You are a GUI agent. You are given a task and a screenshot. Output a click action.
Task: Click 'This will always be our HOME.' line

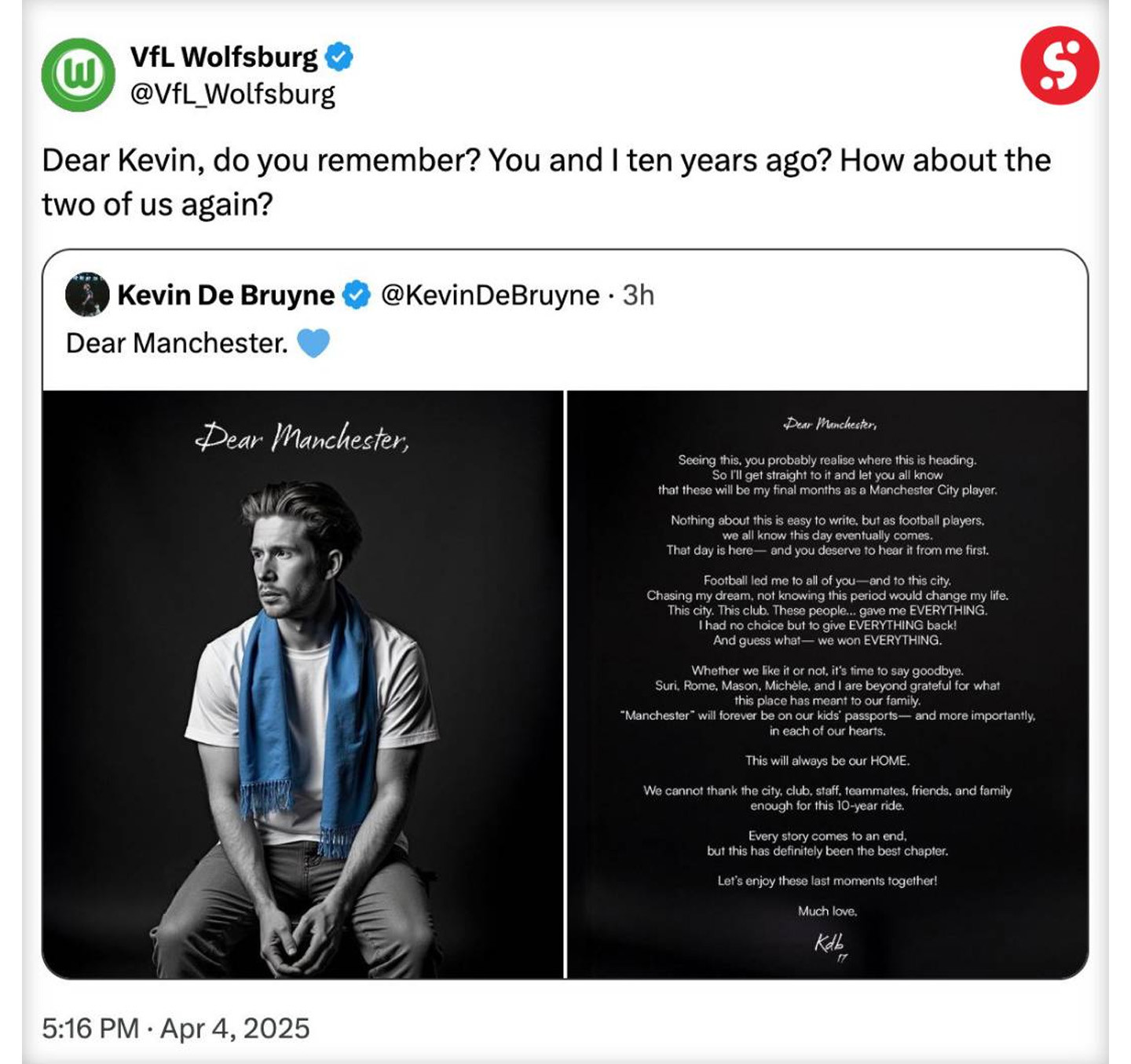click(827, 760)
